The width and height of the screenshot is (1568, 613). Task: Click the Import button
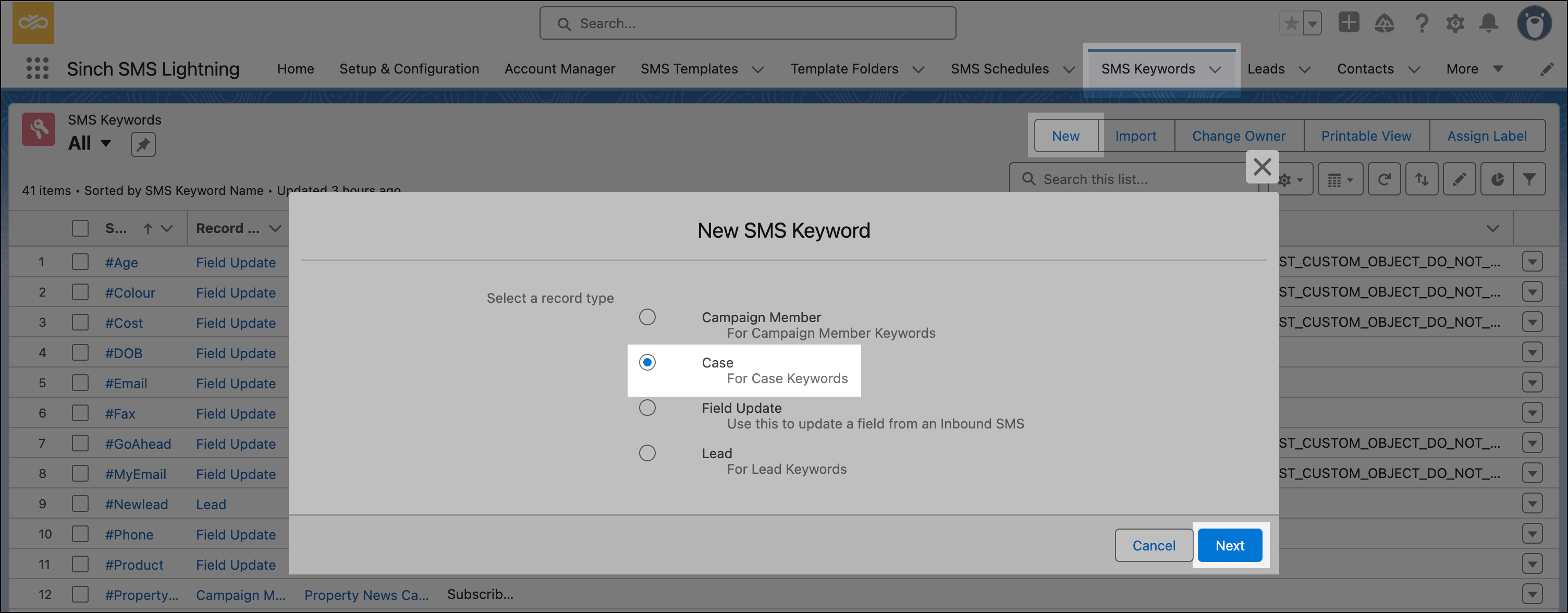1136,136
